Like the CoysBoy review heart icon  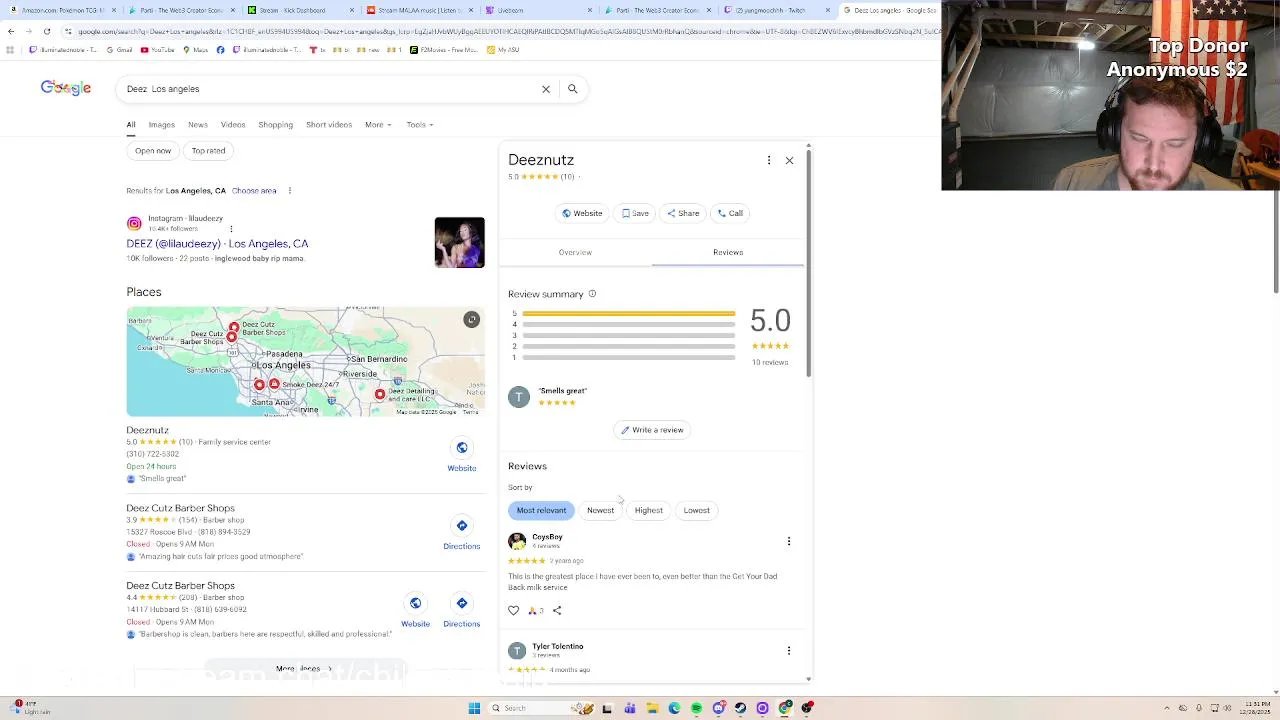tap(514, 610)
